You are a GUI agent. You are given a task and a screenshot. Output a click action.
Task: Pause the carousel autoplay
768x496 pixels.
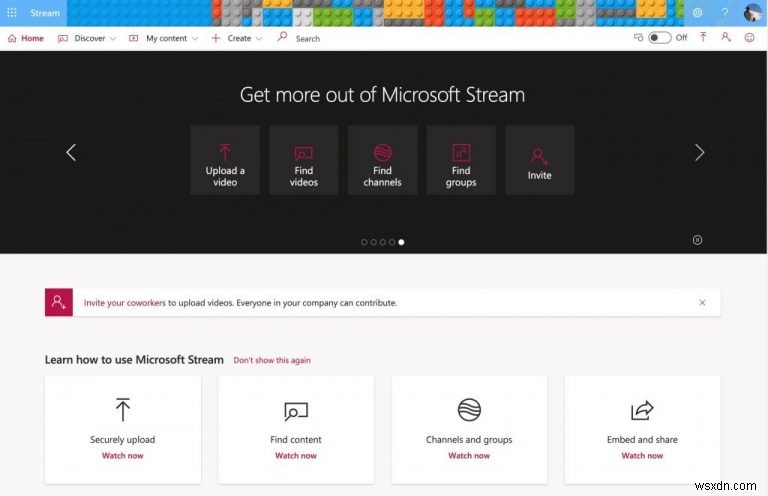click(697, 240)
